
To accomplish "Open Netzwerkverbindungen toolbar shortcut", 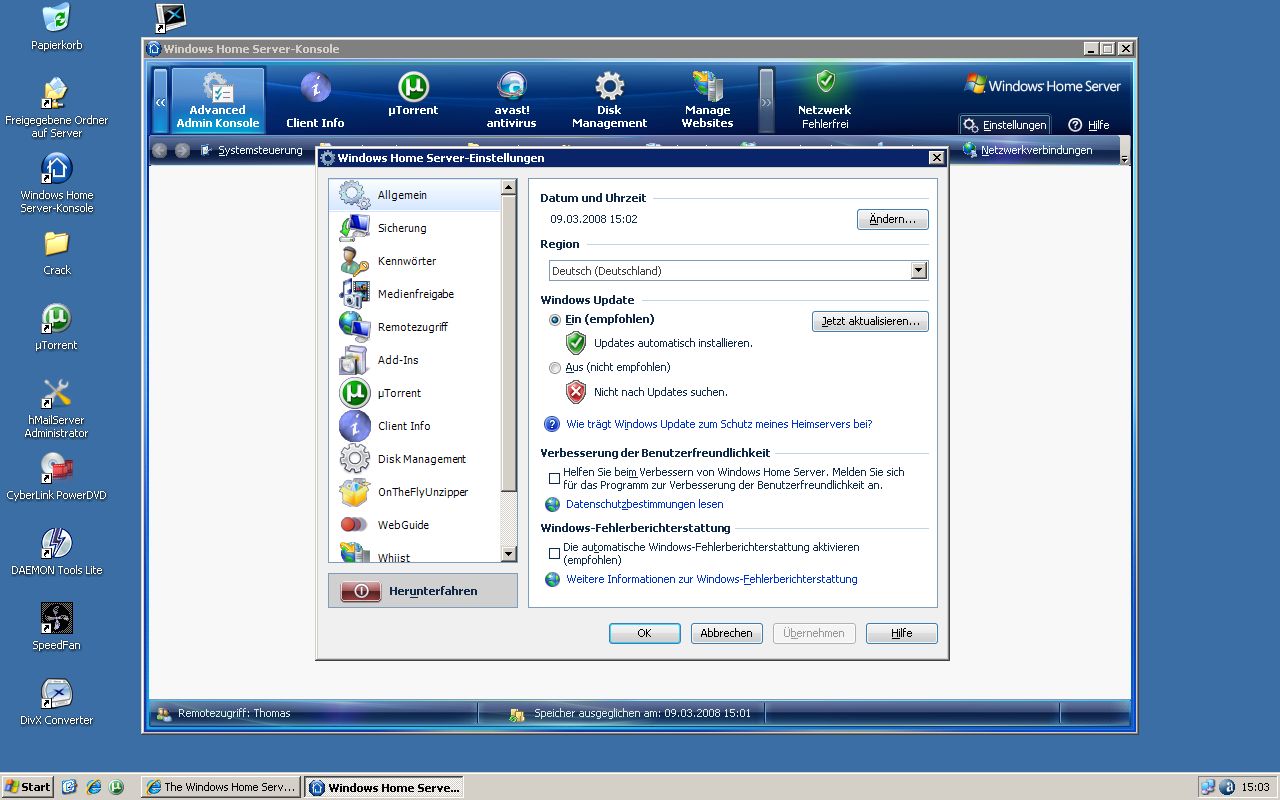I will pyautogui.click(x=1028, y=150).
